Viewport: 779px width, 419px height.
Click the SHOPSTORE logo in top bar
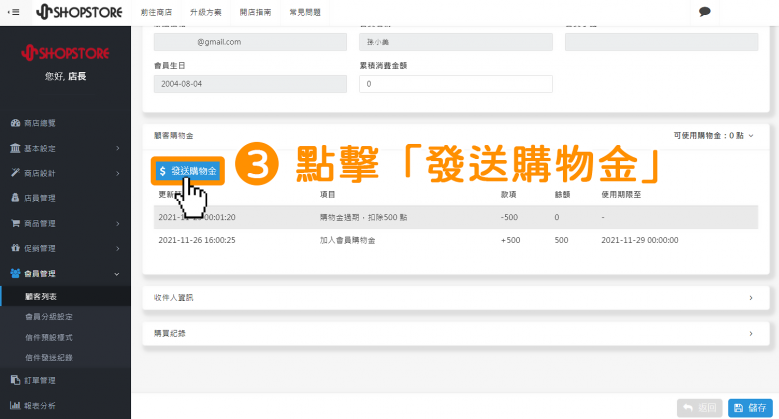coord(79,12)
